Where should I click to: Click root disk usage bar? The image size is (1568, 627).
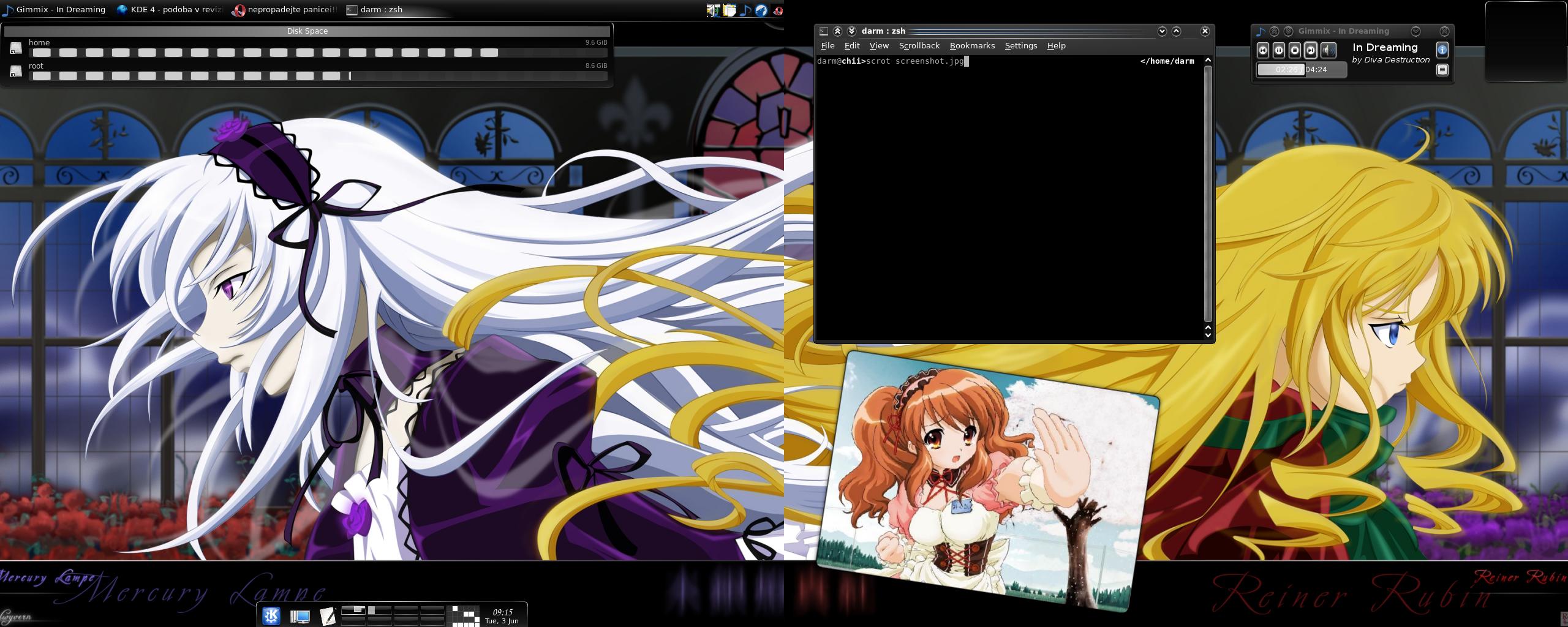tap(318, 76)
